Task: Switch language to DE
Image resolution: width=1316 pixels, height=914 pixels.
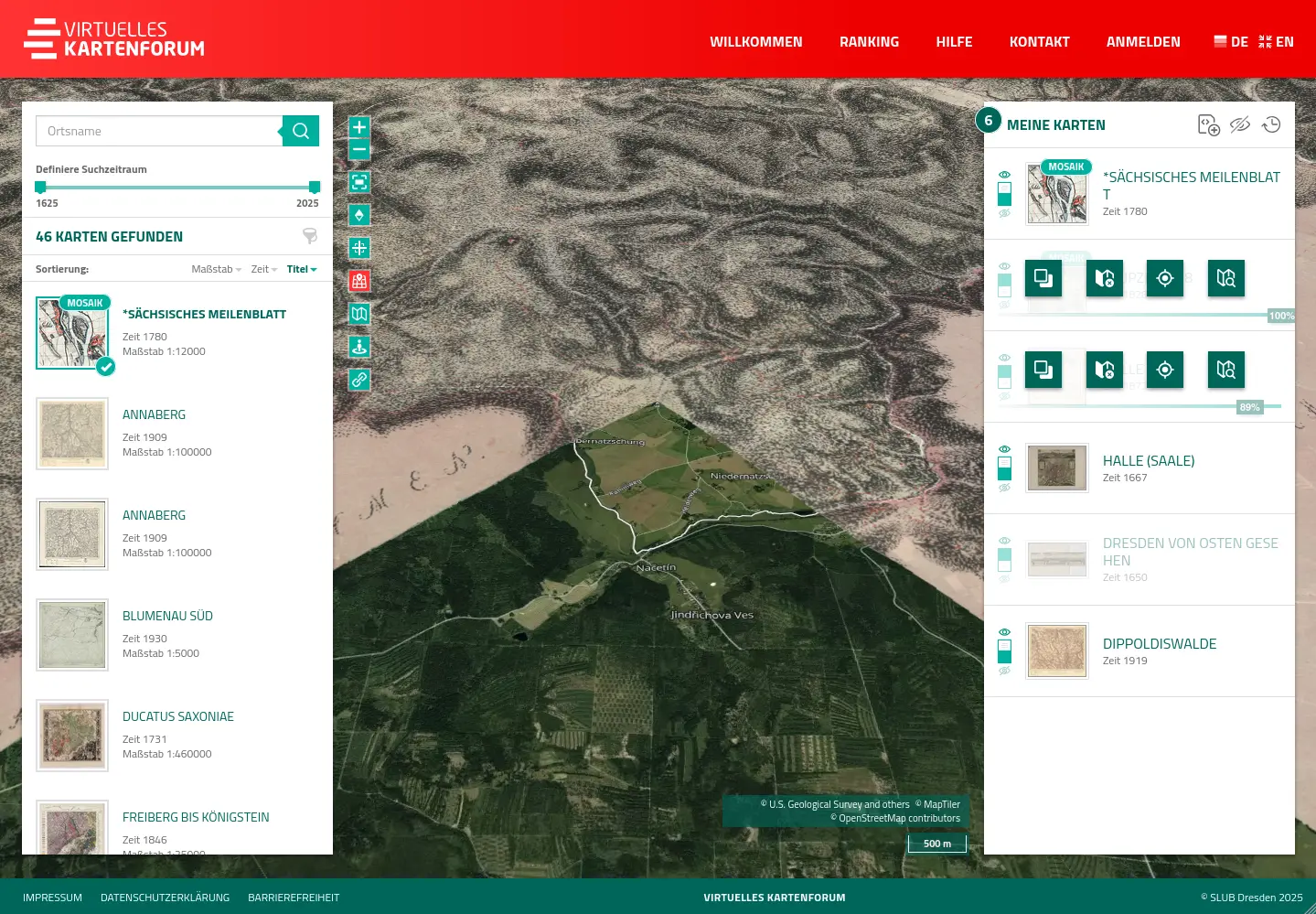Action: (x=1231, y=42)
